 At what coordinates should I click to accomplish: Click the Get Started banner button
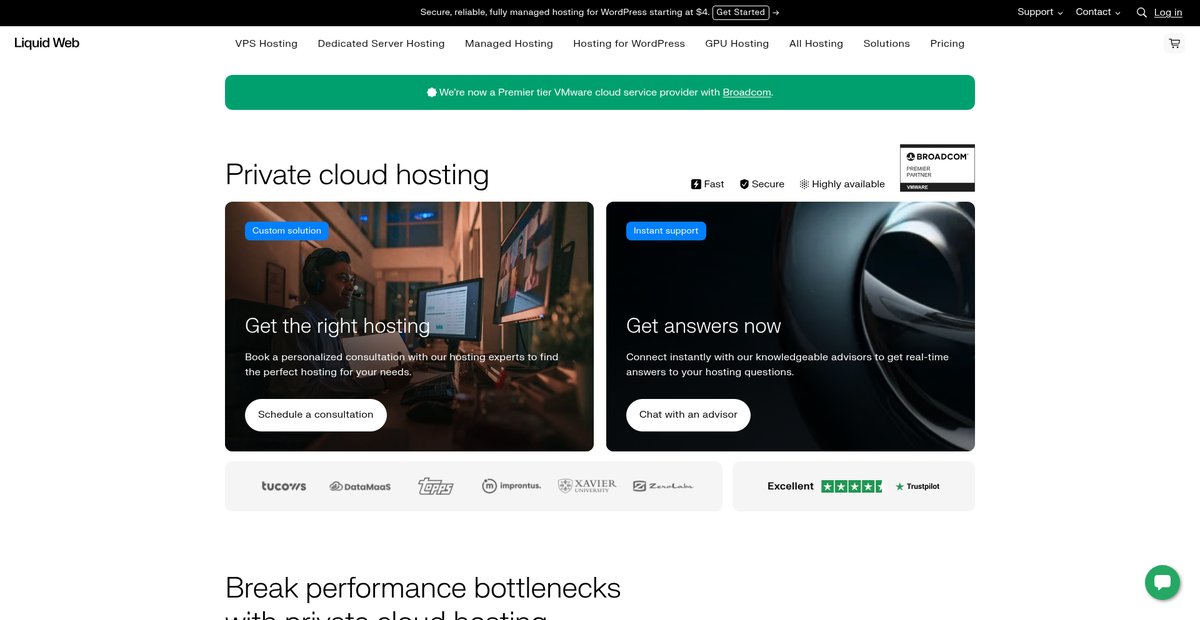(741, 12)
